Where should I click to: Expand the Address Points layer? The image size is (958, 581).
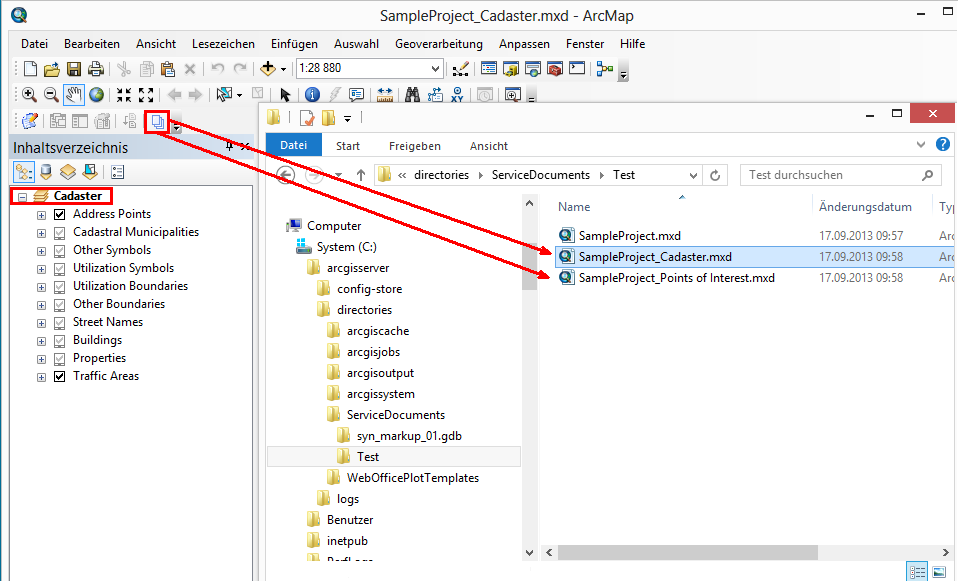[40, 214]
